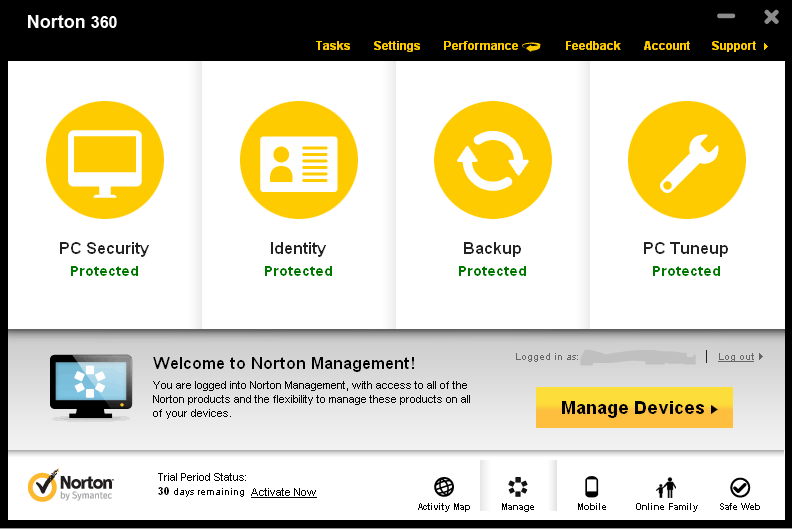792x529 pixels.
Task: Open the Mobile phone icon
Action: pyautogui.click(x=591, y=487)
